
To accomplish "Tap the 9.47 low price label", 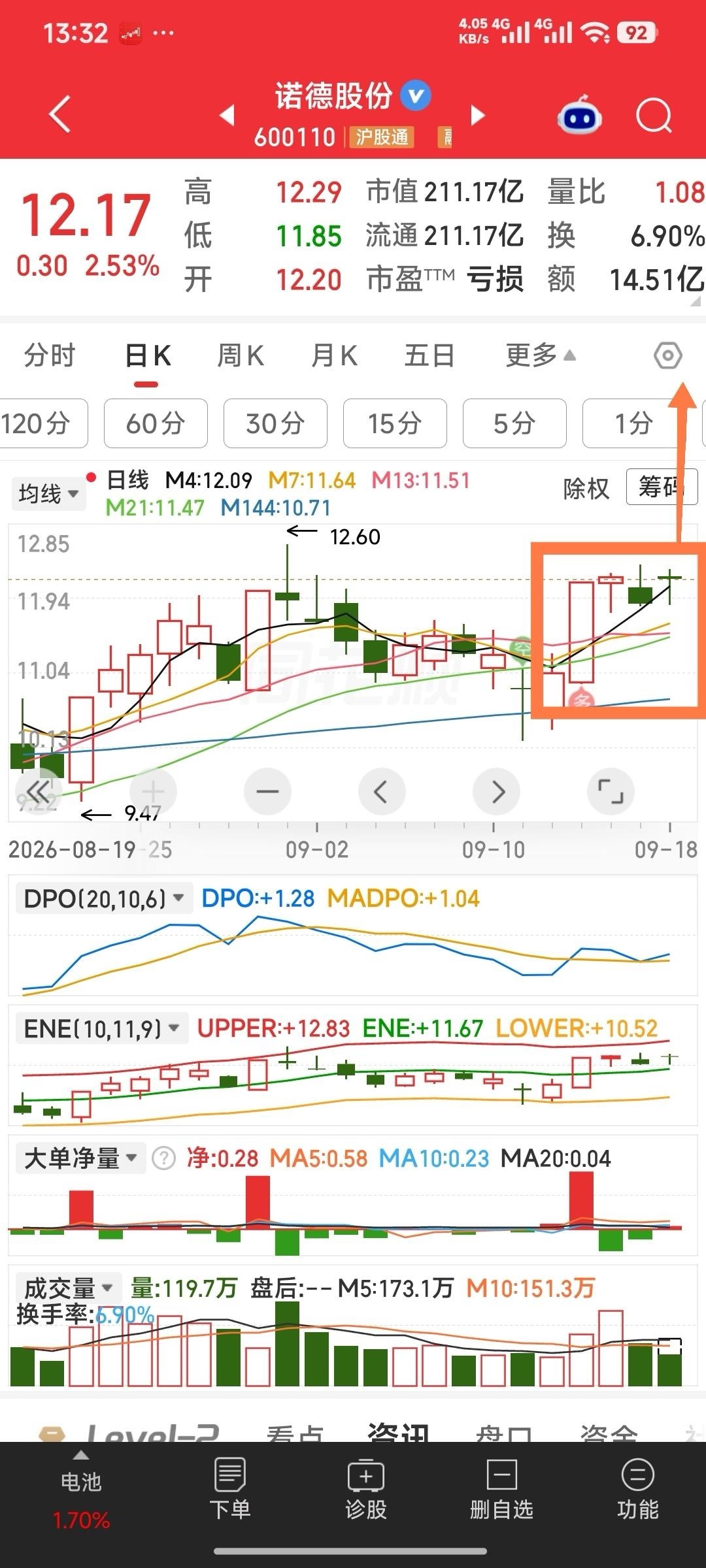I will [x=142, y=813].
